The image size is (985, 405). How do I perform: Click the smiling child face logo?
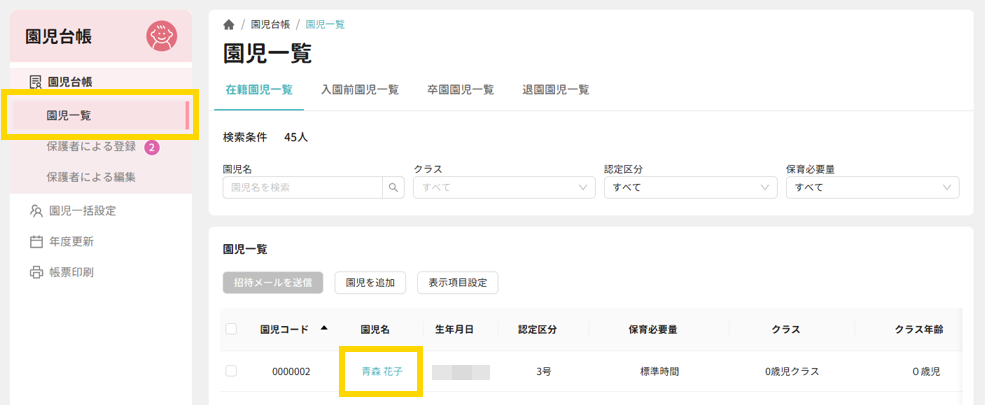pyautogui.click(x=161, y=37)
